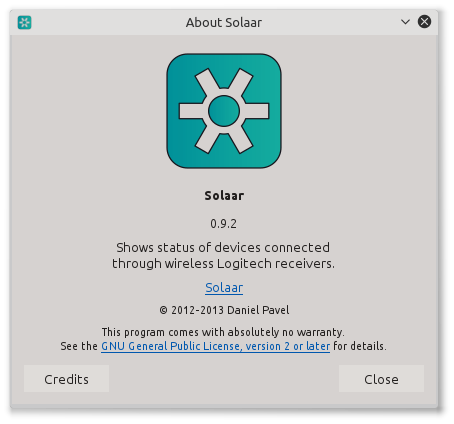Close the dialog with the title bar X
This screenshot has width=454, height=424.
(x=424, y=22)
